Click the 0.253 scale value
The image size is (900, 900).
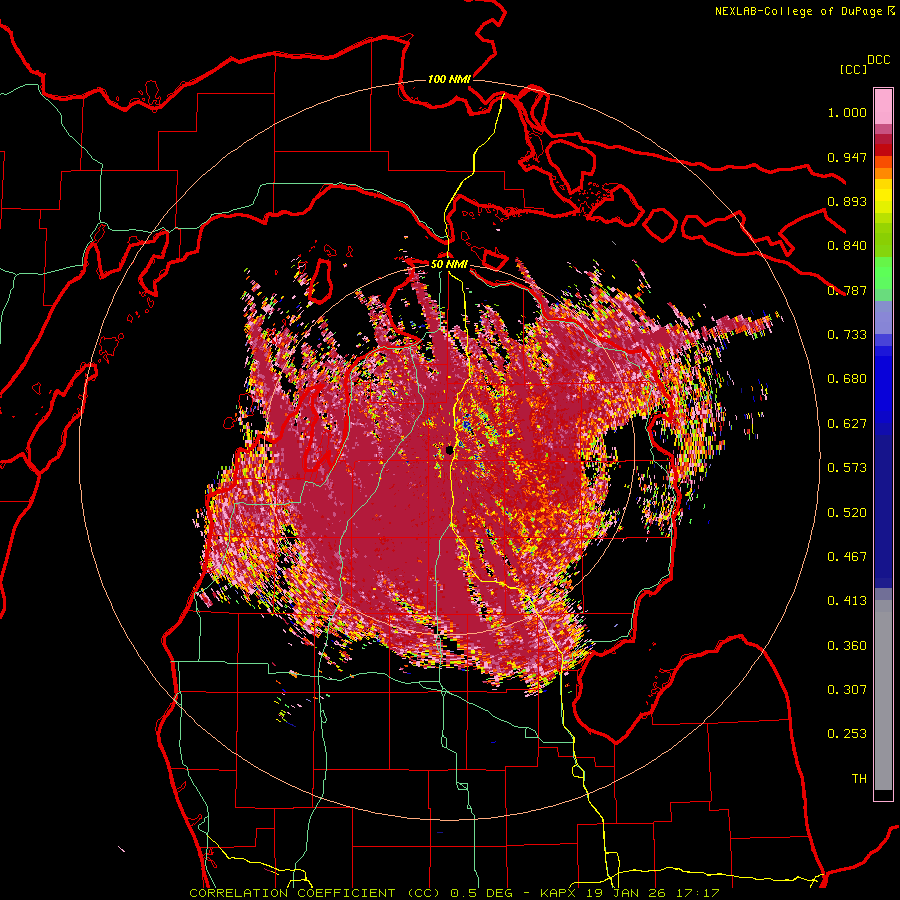click(847, 734)
